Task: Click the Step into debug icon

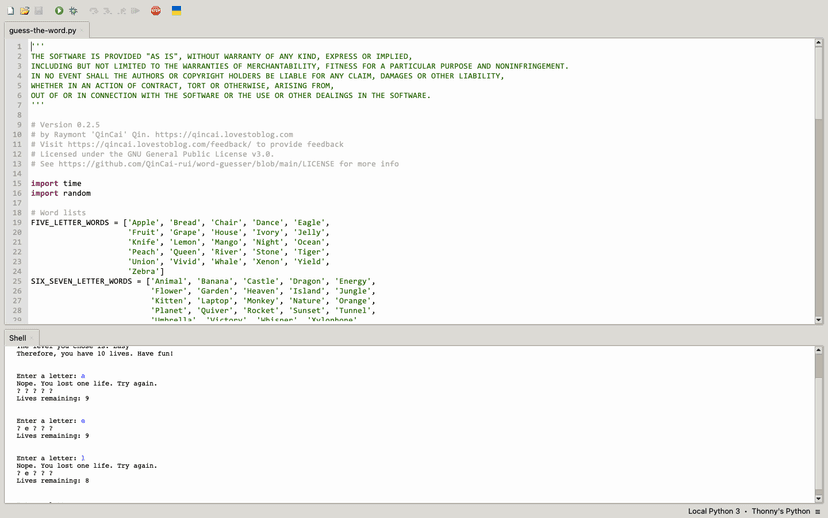Action: [108, 10]
